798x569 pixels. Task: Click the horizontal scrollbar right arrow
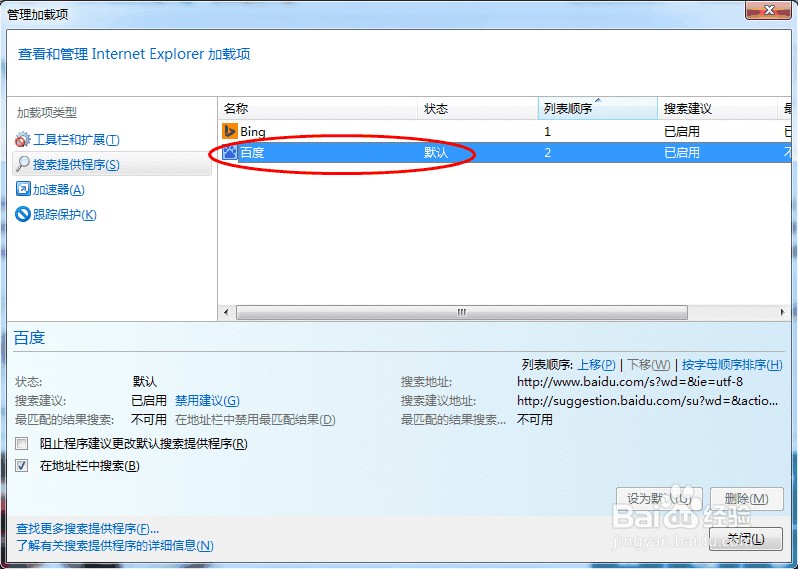pyautogui.click(x=783, y=312)
